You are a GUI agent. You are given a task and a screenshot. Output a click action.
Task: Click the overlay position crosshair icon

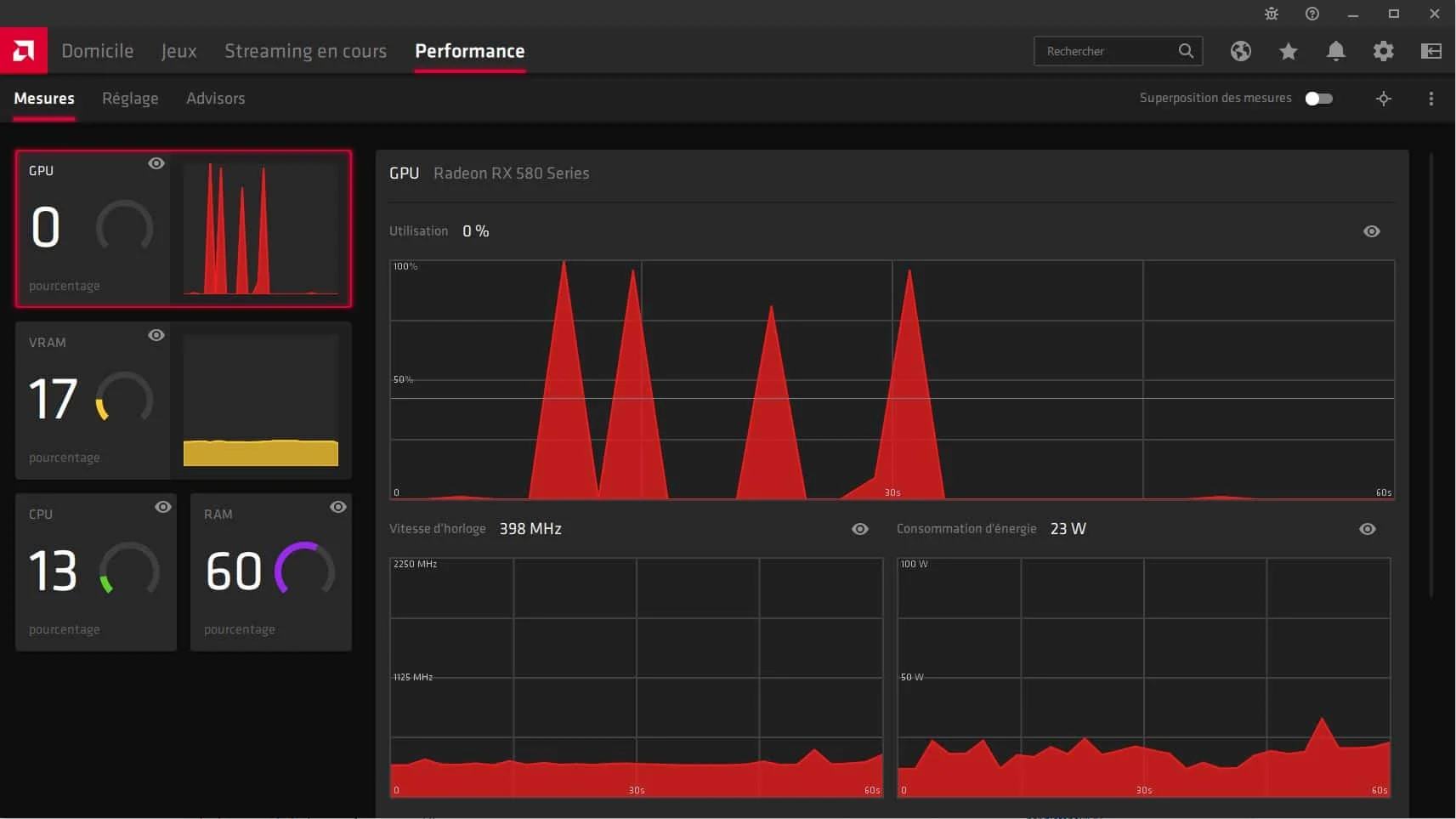point(1384,99)
